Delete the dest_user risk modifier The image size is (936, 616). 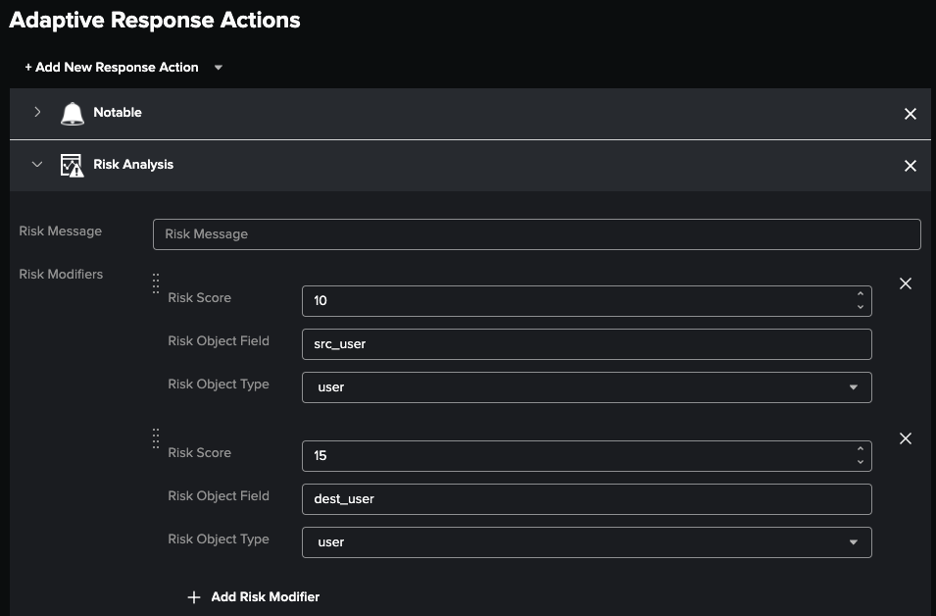coord(905,439)
